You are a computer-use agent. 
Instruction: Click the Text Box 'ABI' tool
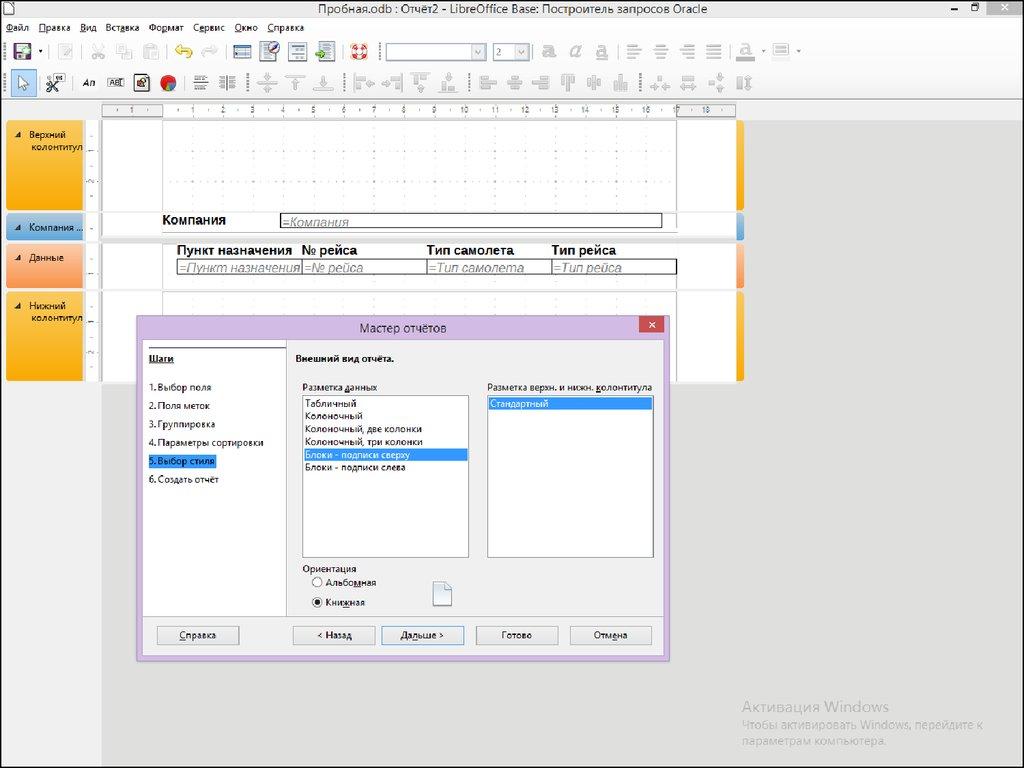[x=116, y=83]
